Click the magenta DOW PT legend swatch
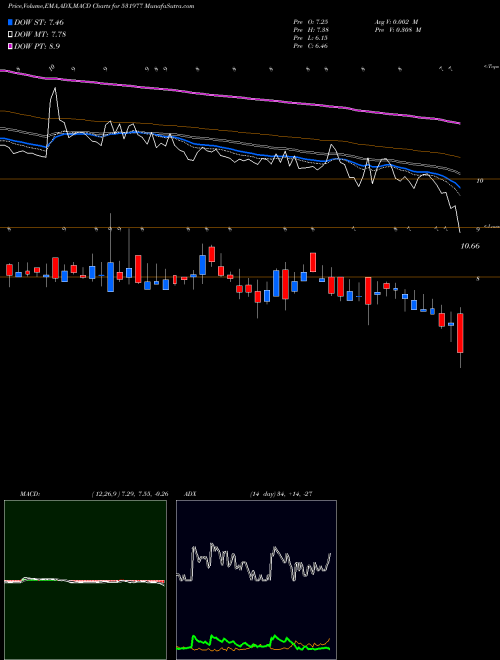The width and height of the screenshot is (500, 660). (x=11, y=46)
